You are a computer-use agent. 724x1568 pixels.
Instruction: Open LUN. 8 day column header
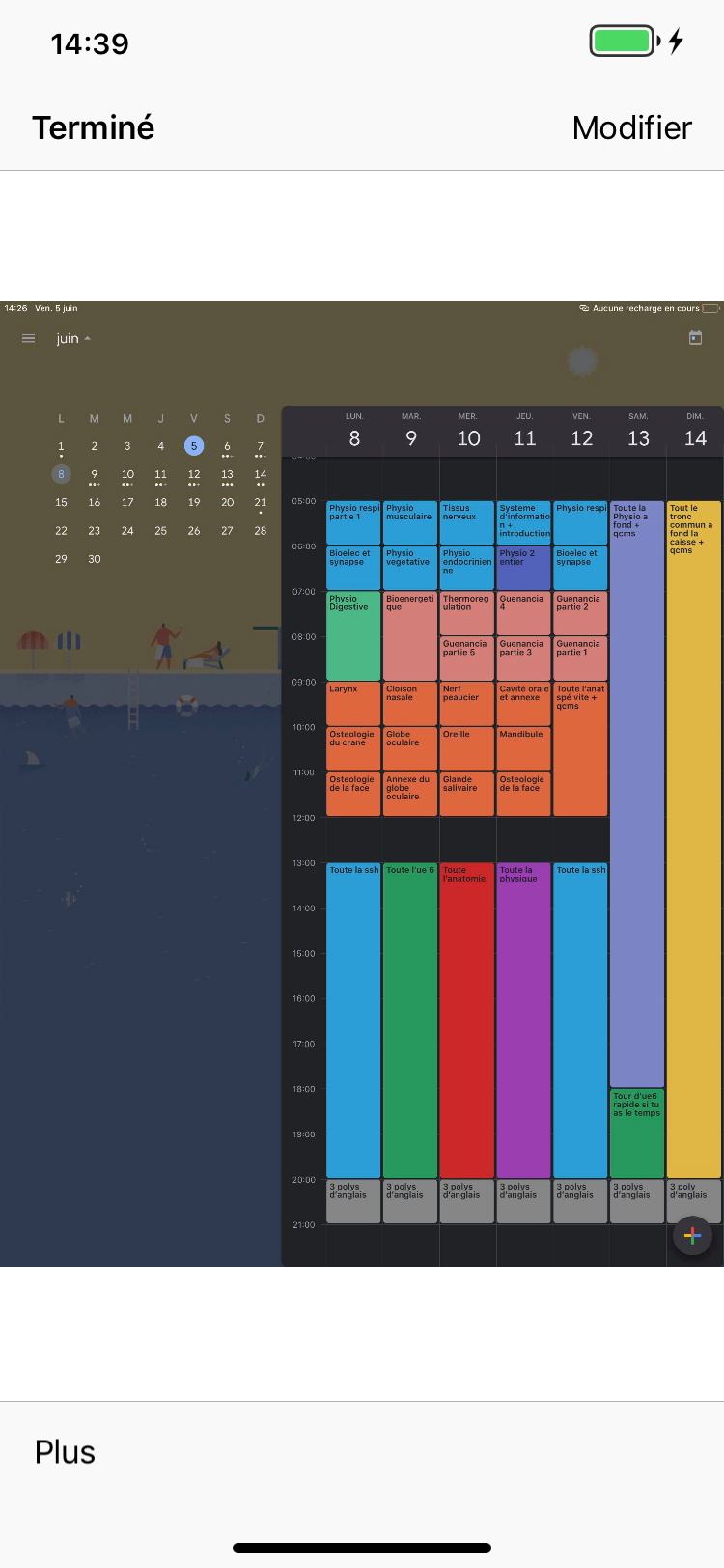pos(354,431)
